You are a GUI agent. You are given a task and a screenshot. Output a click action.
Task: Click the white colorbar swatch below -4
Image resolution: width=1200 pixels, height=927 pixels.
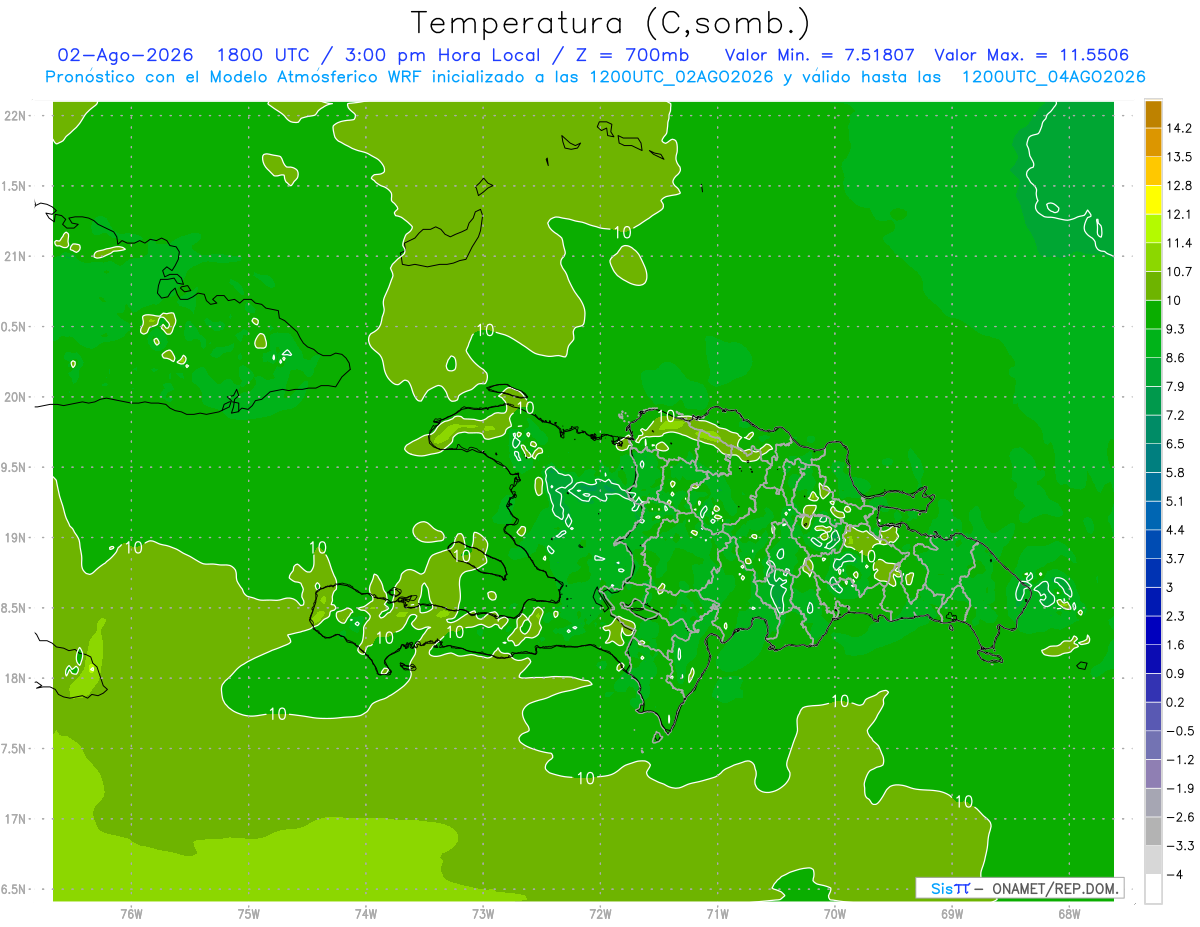pos(1153,889)
